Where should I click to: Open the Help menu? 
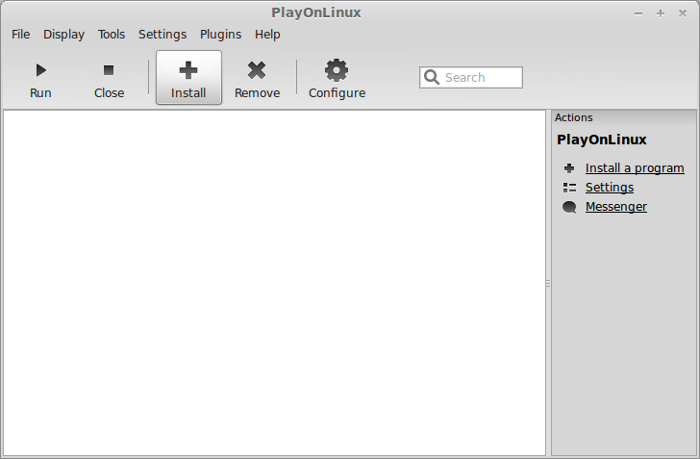[x=267, y=34]
